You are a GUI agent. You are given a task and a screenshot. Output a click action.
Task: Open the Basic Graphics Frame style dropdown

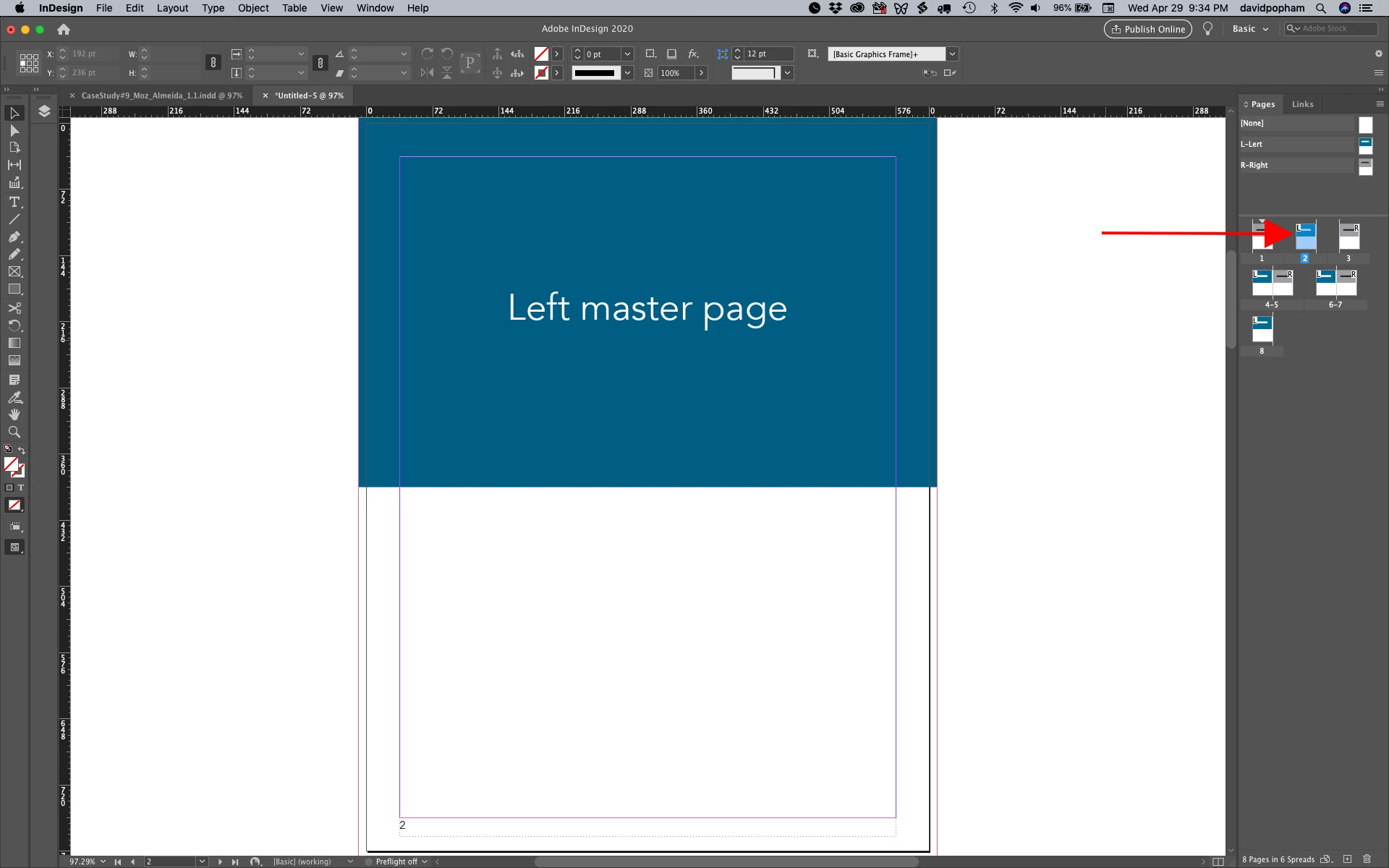click(952, 54)
